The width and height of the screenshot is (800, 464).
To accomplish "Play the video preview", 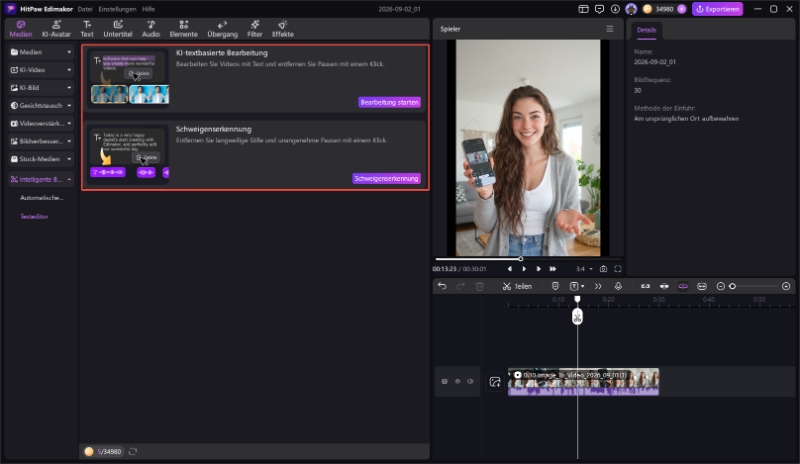I will (x=524, y=269).
